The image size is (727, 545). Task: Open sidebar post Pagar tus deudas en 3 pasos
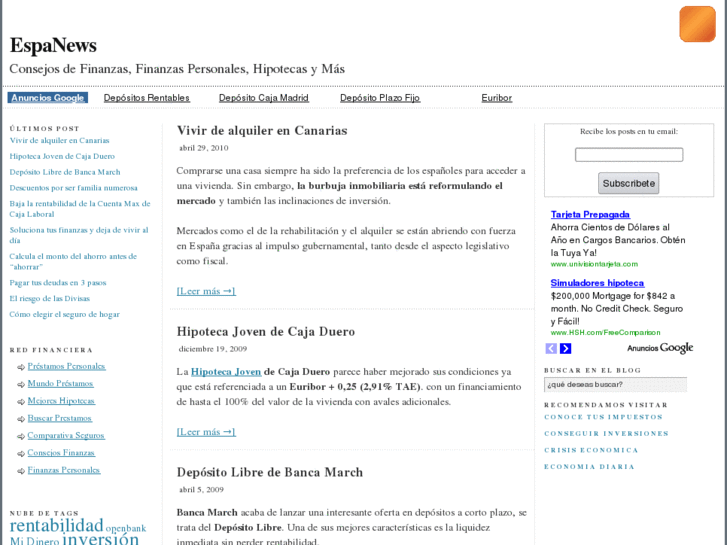[58, 283]
